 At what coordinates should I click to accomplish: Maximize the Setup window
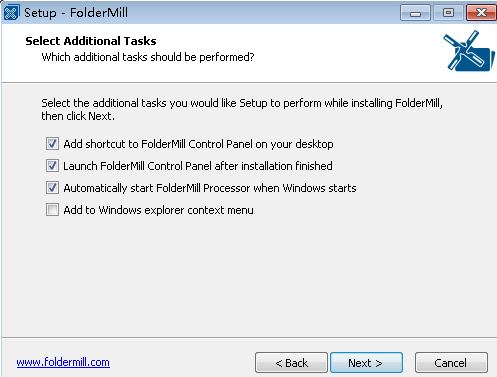coord(448,13)
